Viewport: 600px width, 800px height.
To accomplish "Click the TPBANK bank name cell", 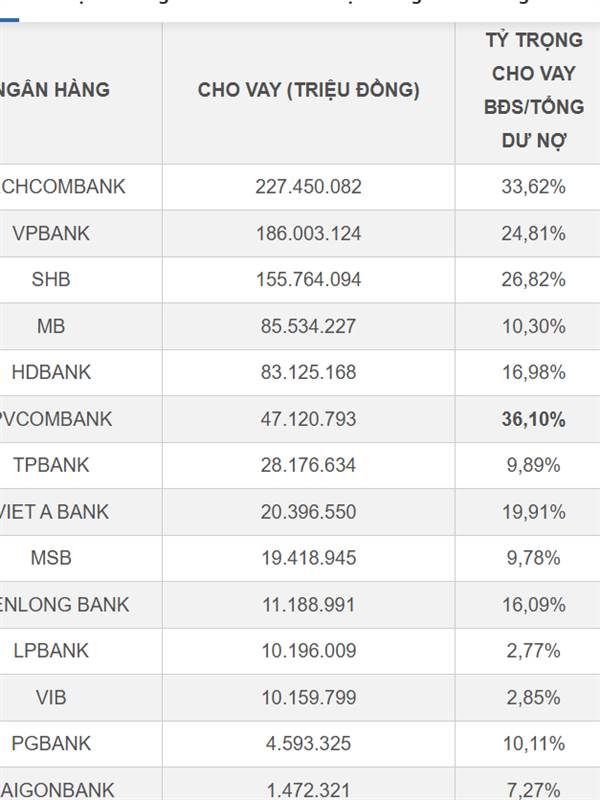I will (x=51, y=465).
